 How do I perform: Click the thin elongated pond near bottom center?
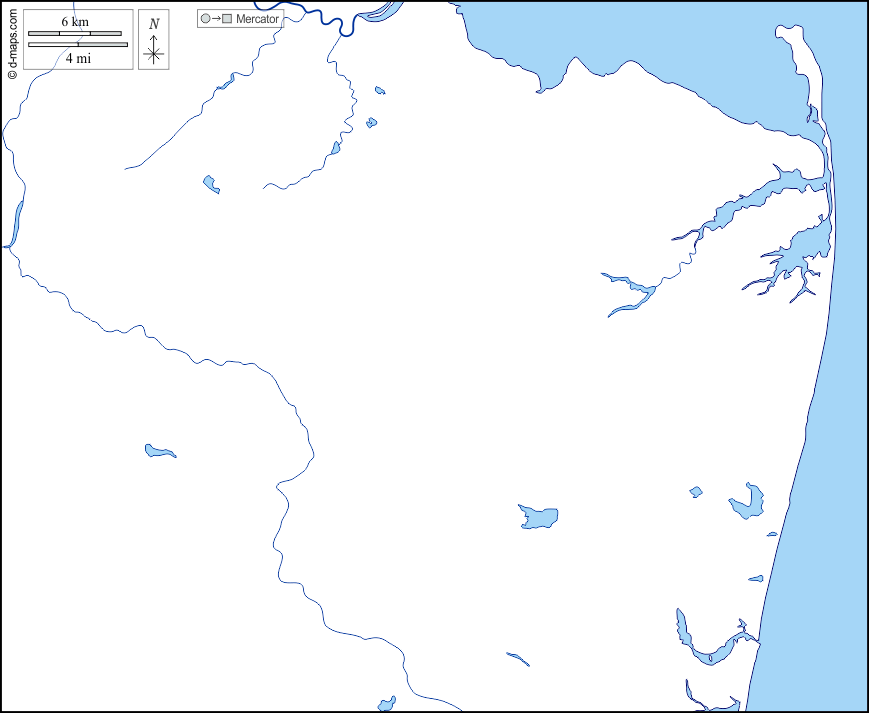(518, 659)
